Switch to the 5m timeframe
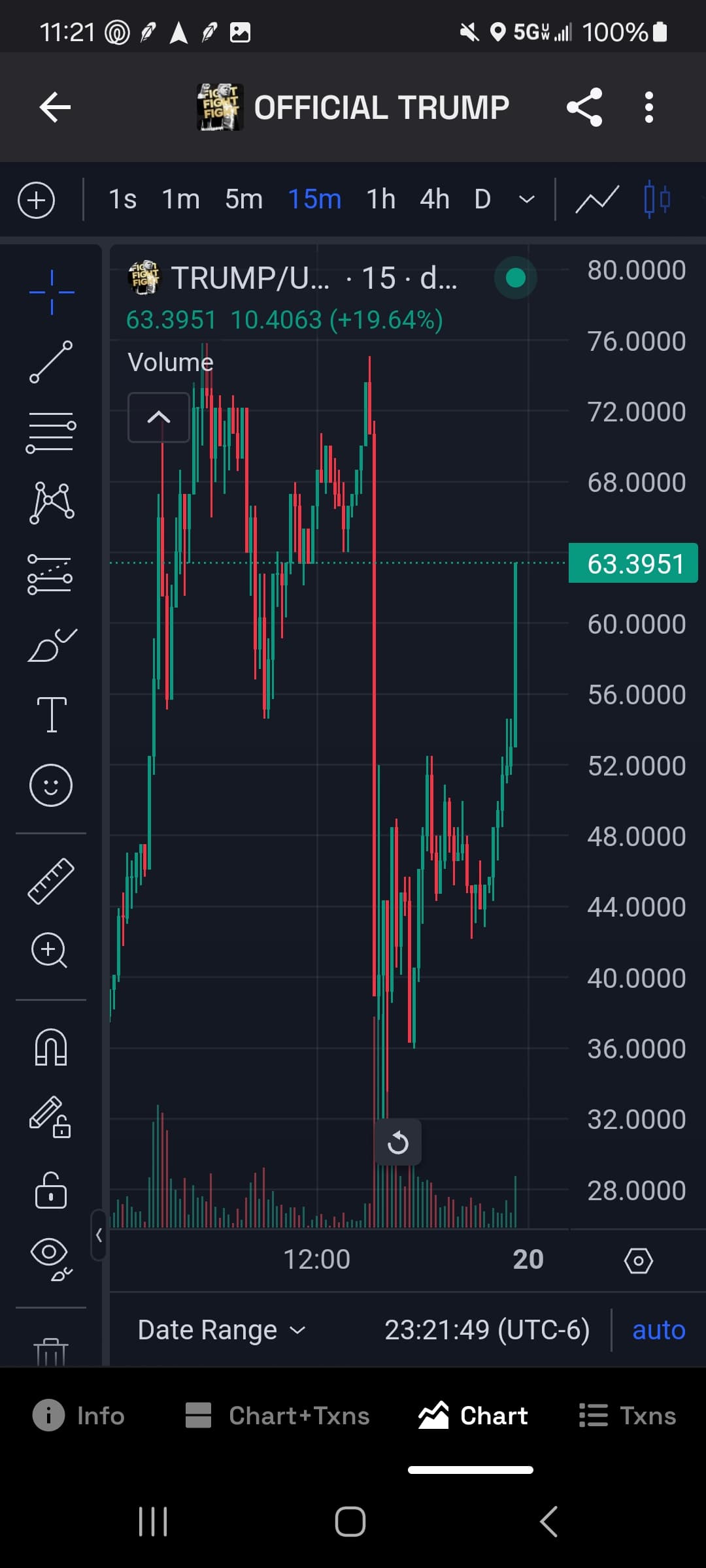This screenshot has width=706, height=1568. [x=244, y=199]
